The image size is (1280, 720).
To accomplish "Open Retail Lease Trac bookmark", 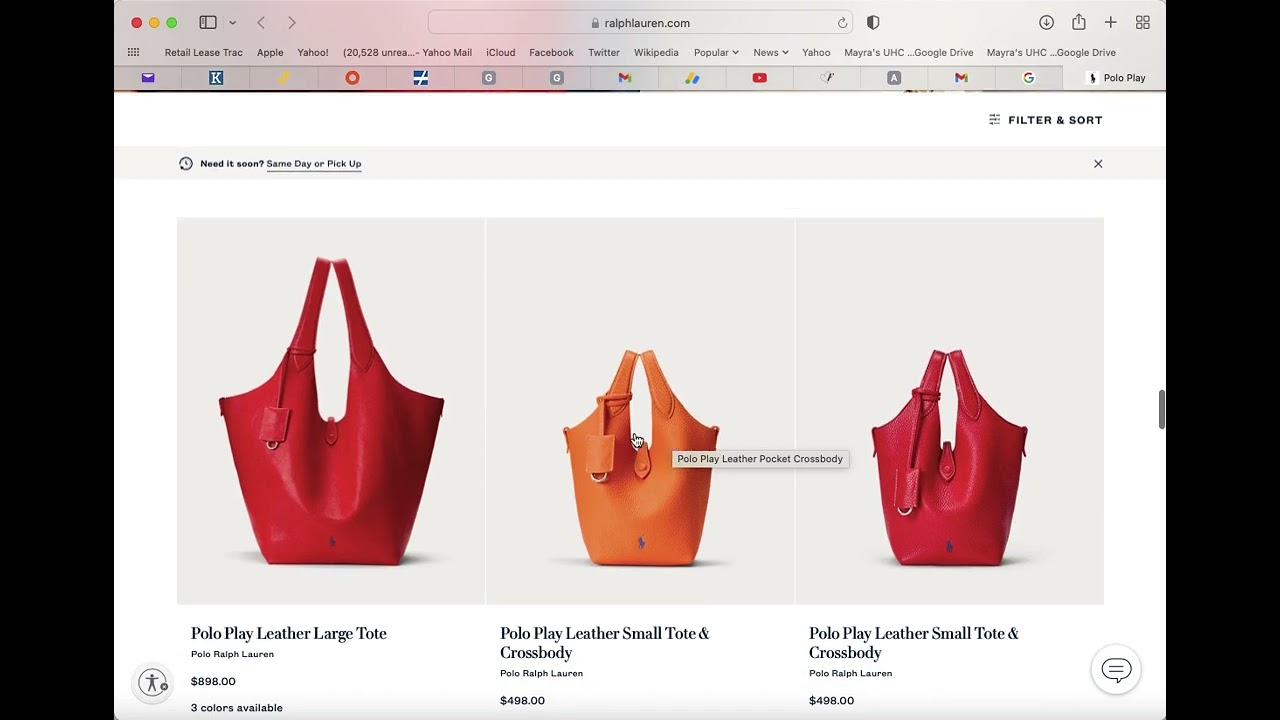I will pyautogui.click(x=203, y=52).
